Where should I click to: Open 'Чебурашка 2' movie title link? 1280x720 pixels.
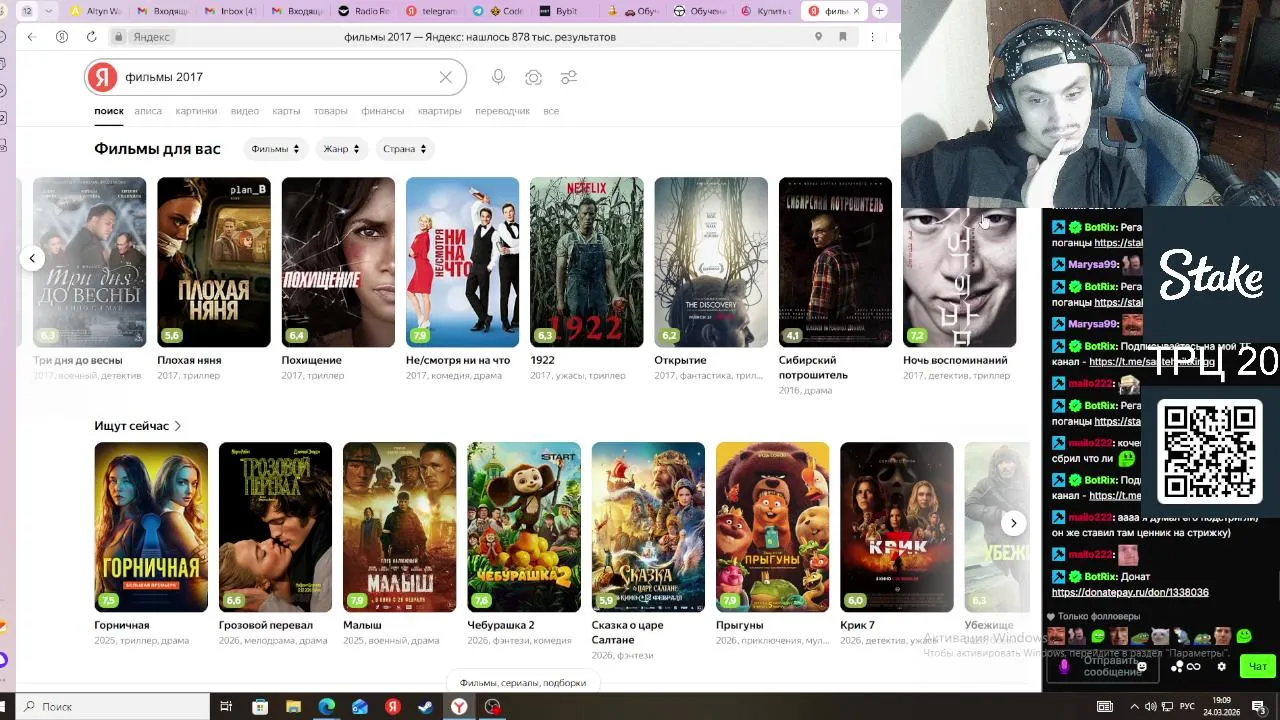pos(501,625)
